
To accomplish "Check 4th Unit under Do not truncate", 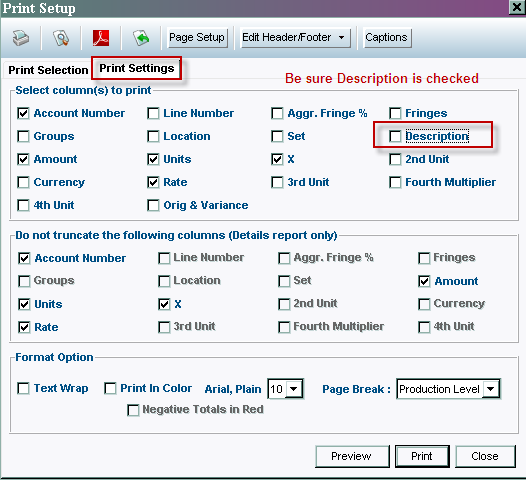I will (424, 327).
